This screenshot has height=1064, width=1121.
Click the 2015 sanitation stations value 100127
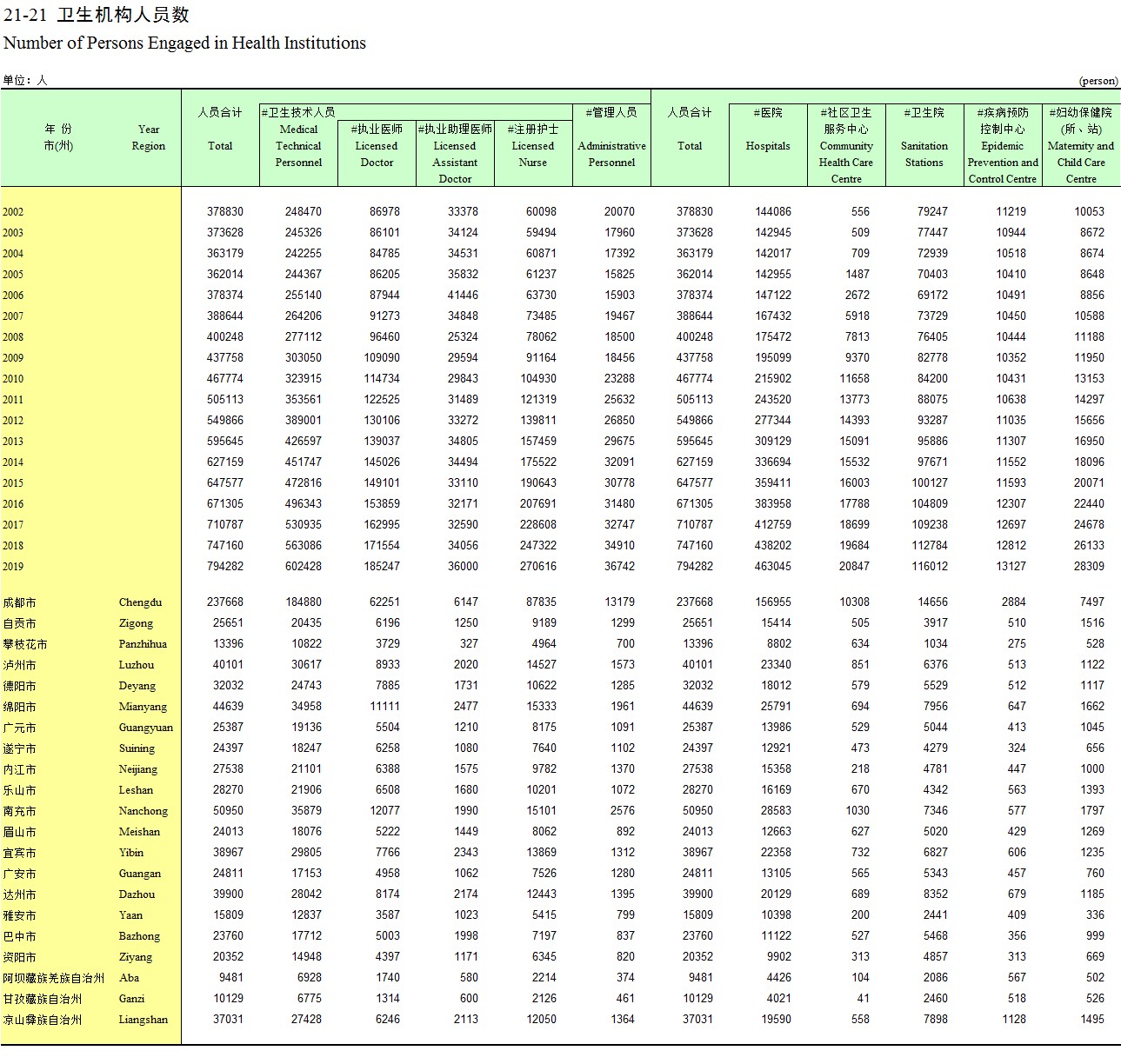point(930,482)
